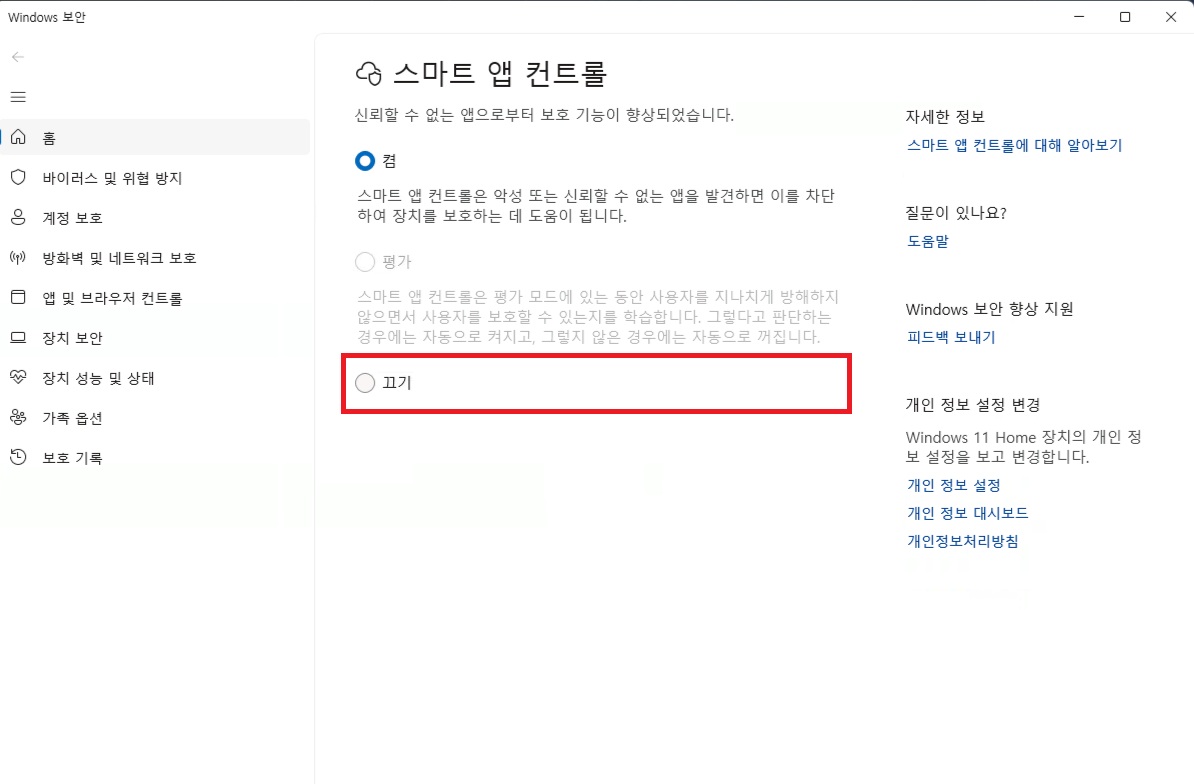Open 개인정보처리방침 link

(963, 541)
